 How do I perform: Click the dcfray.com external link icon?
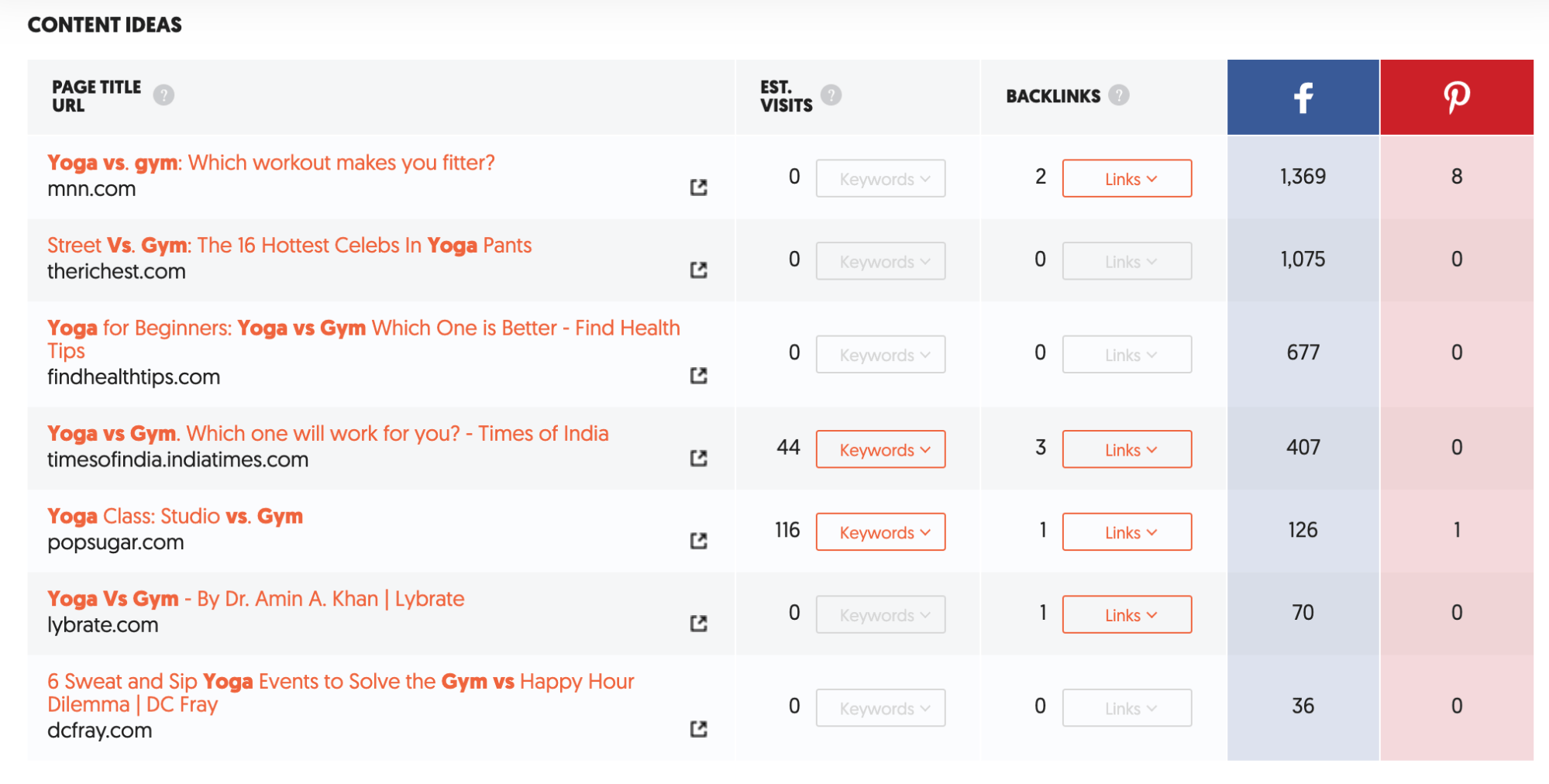pos(698,729)
